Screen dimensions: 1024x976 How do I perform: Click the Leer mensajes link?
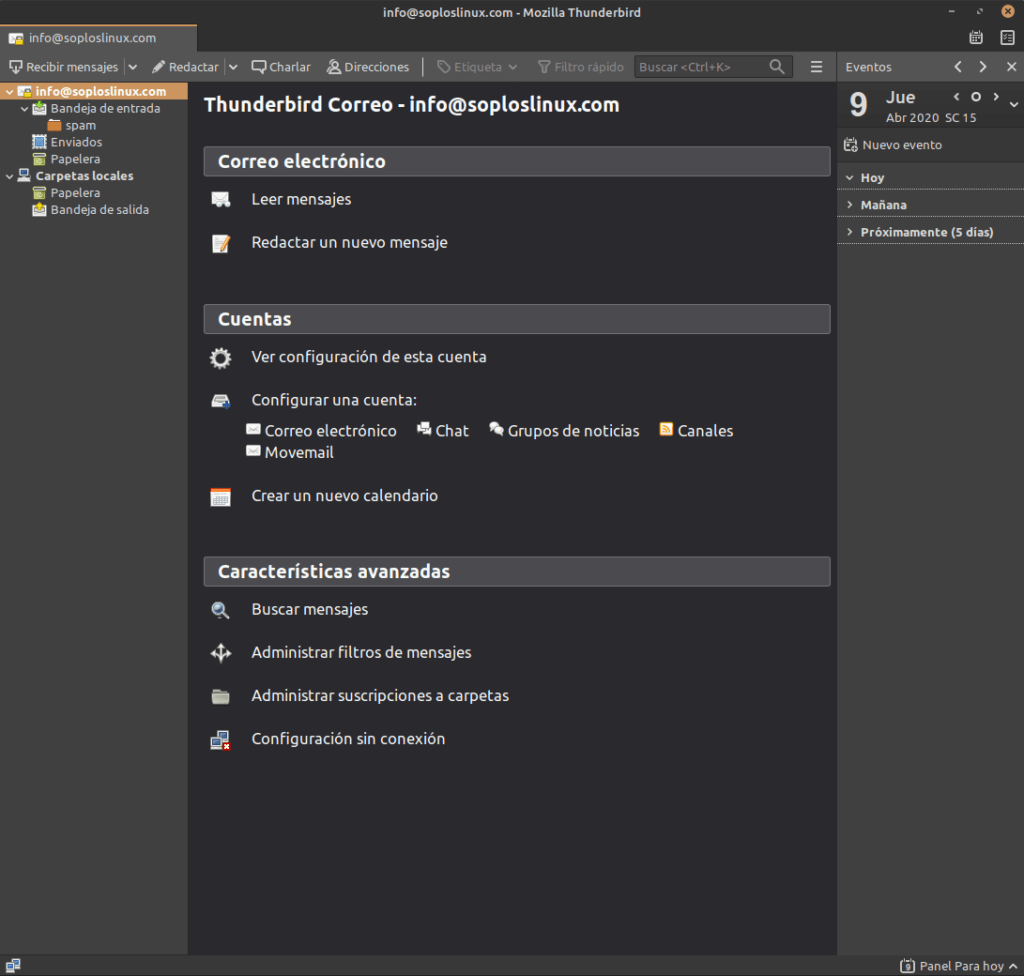[301, 199]
